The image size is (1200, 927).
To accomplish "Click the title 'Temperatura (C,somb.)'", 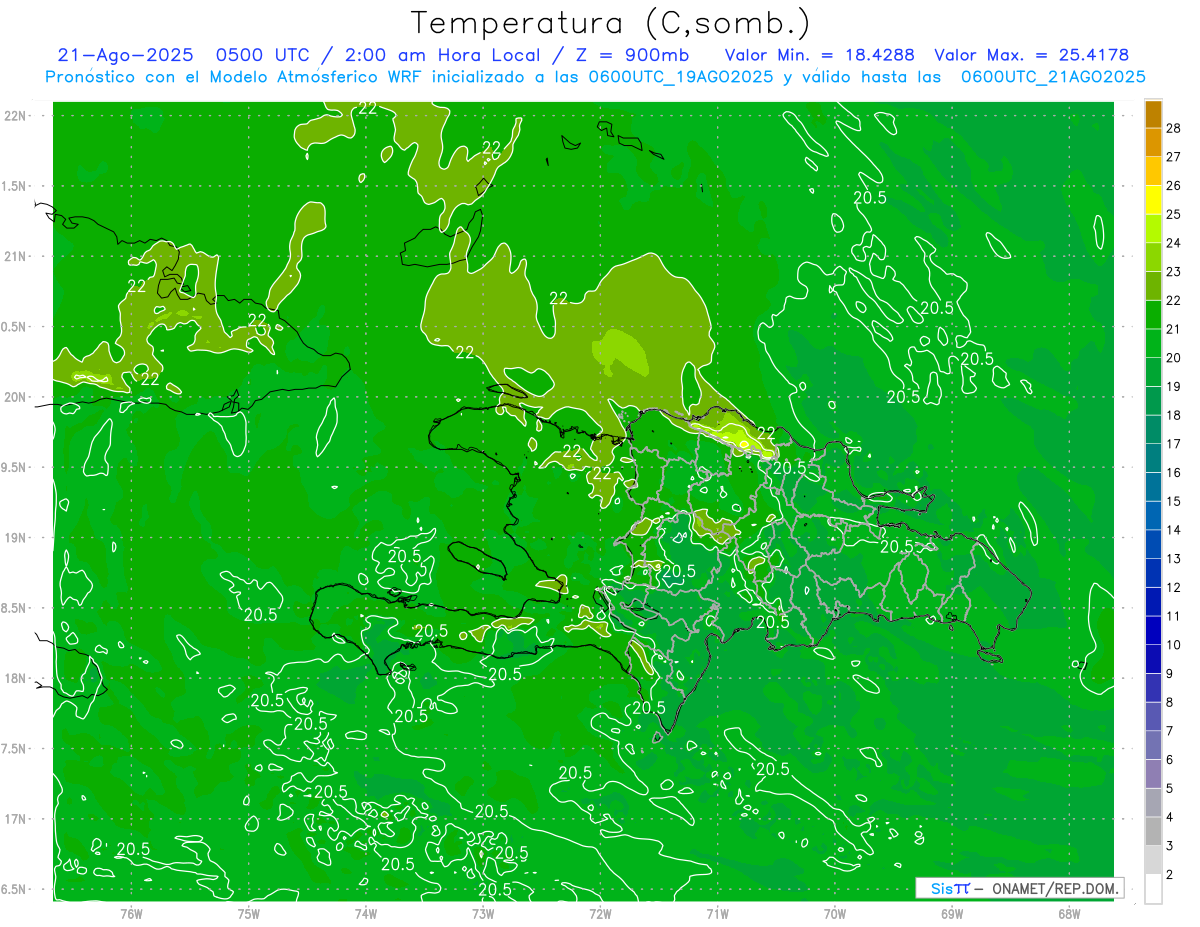I will tap(611, 23).
